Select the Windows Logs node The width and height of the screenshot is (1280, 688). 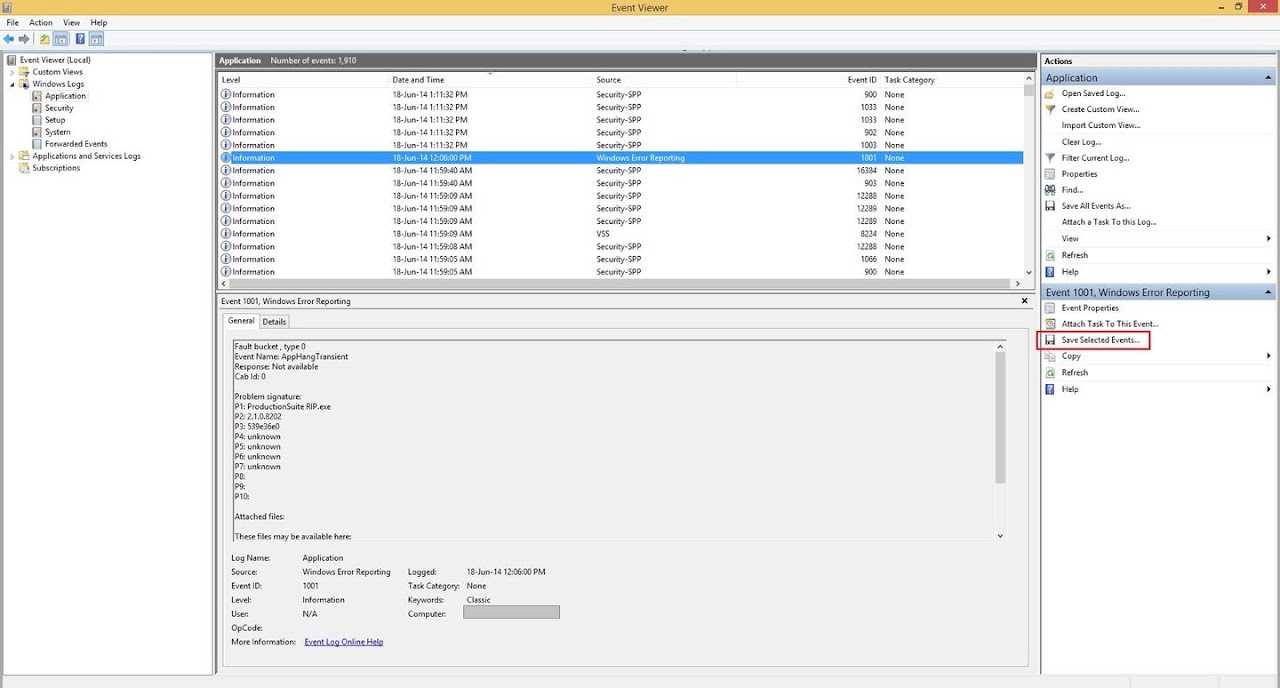(58, 84)
